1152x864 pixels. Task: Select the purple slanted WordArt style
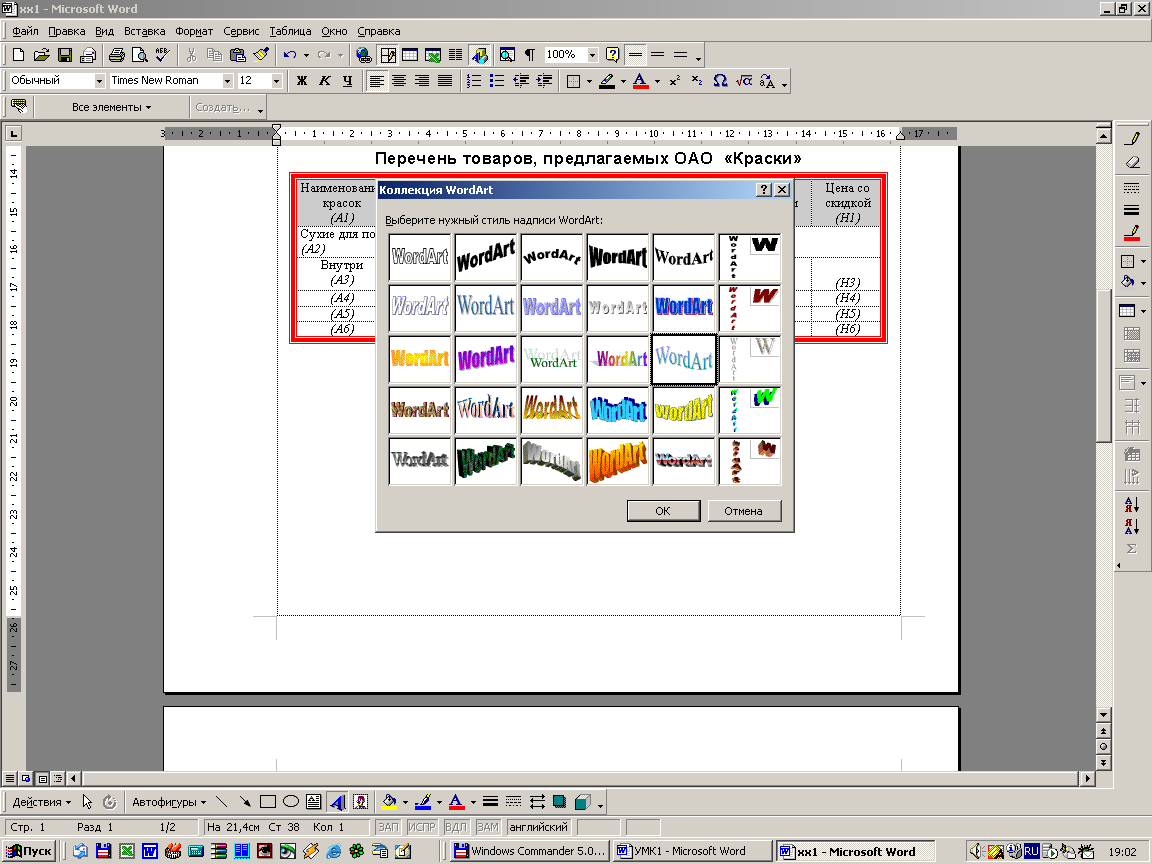tap(486, 359)
